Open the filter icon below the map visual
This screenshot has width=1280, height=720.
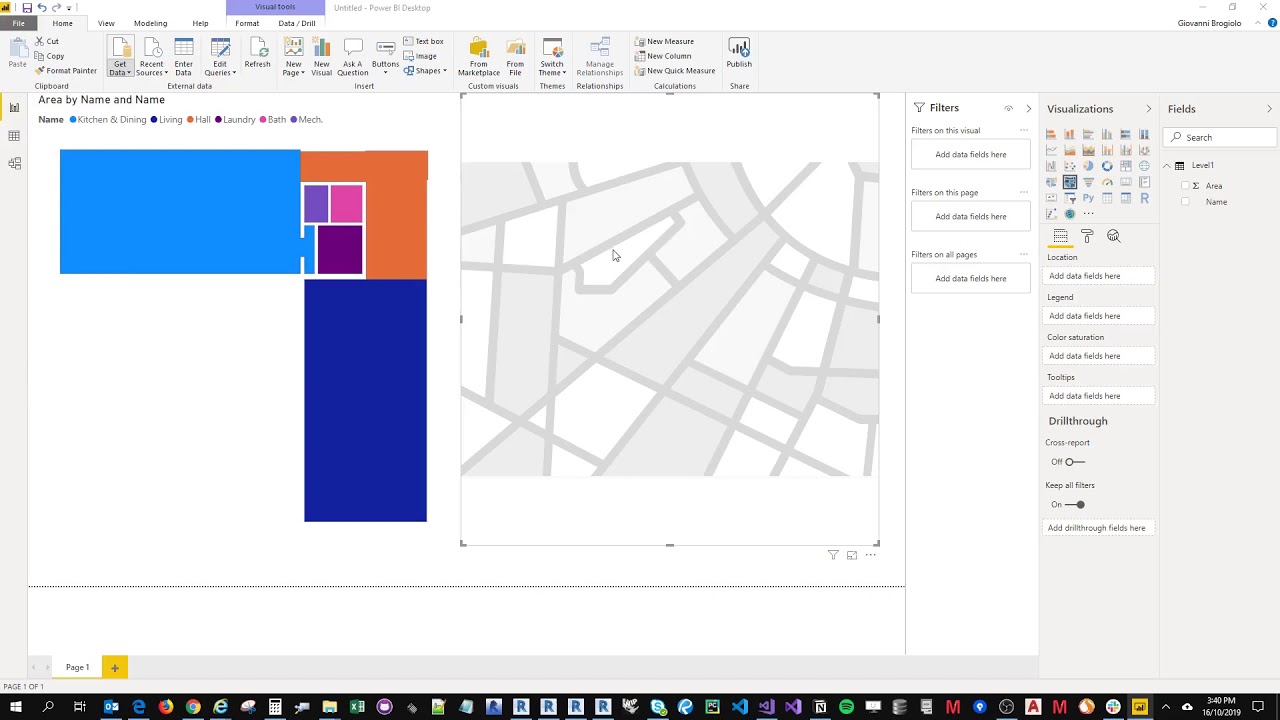click(833, 555)
